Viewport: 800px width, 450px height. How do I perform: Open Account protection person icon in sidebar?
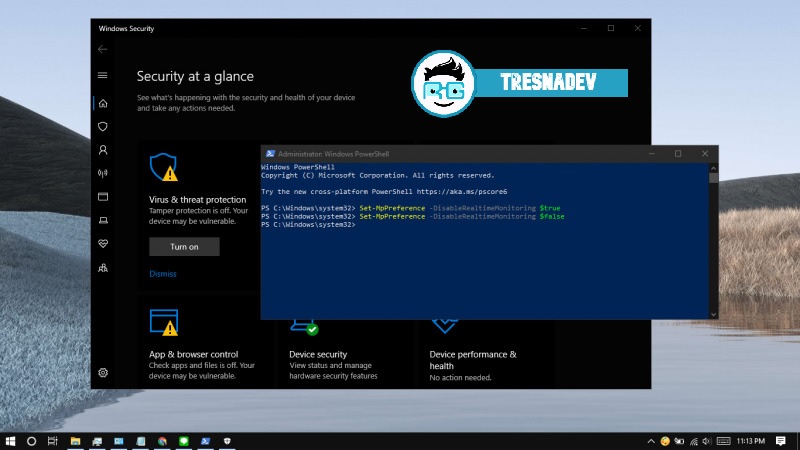click(103, 150)
